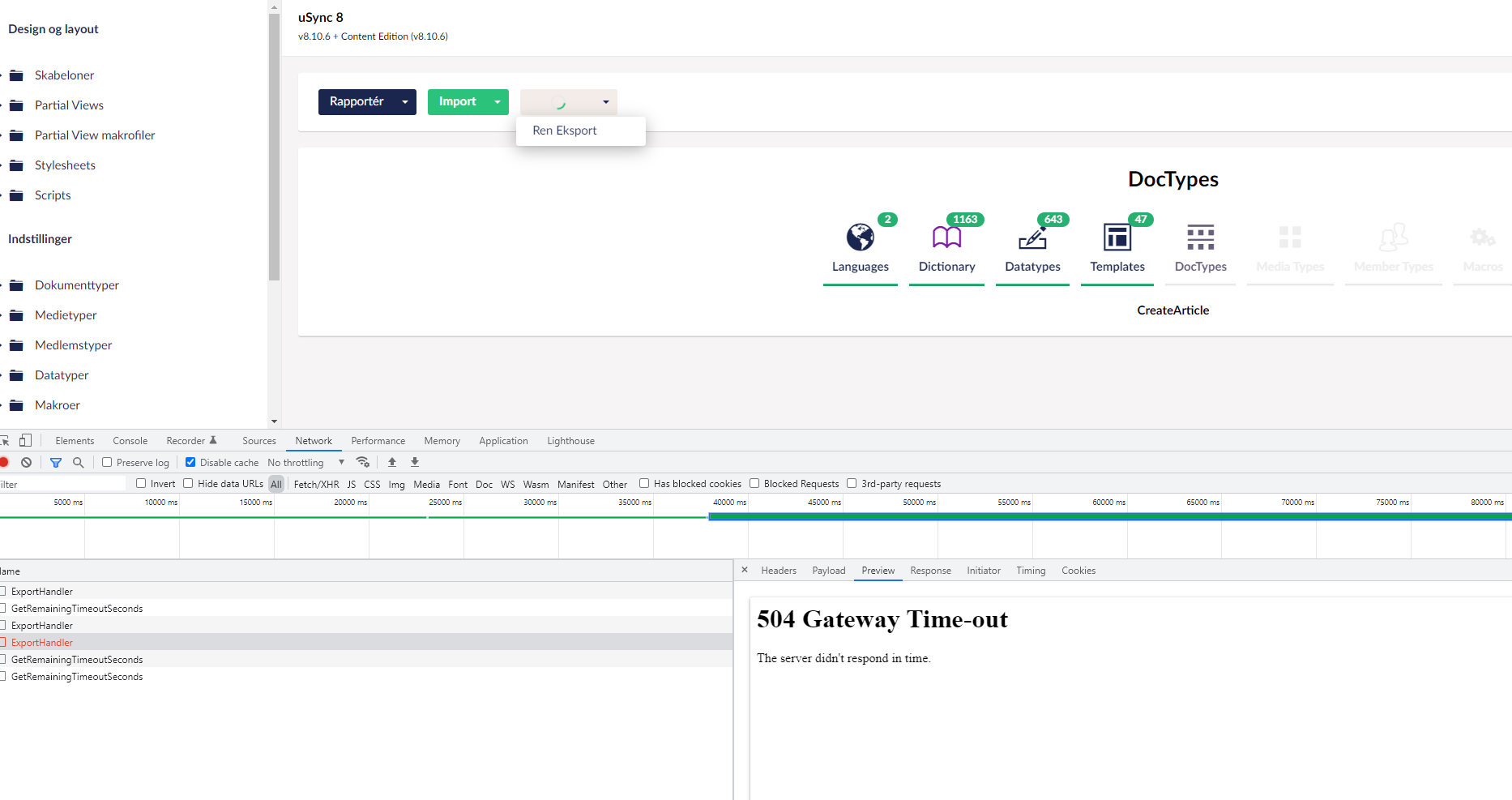
Task: Toggle the device toolbar icon
Action: 26,441
